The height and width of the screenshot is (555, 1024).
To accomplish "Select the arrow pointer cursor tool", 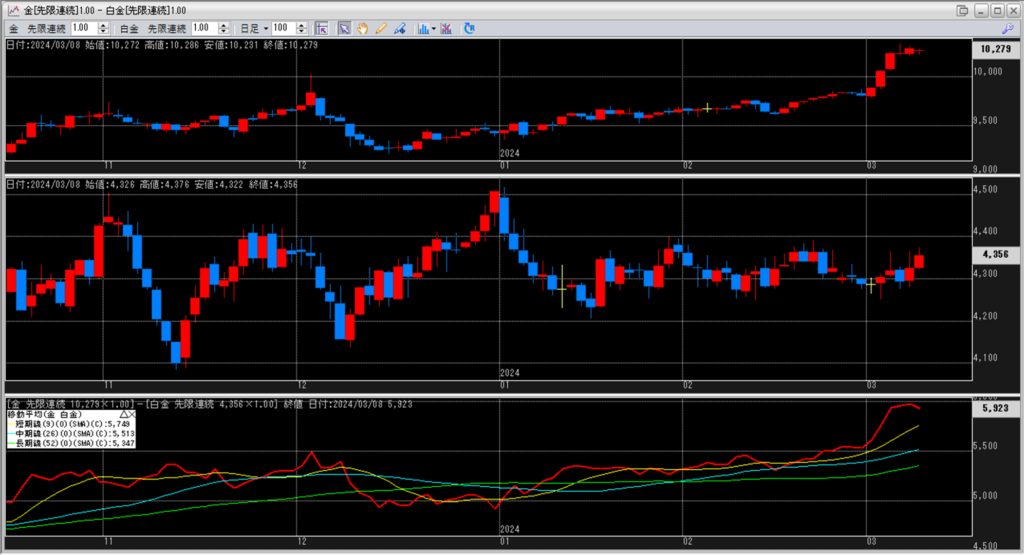I will pos(343,28).
